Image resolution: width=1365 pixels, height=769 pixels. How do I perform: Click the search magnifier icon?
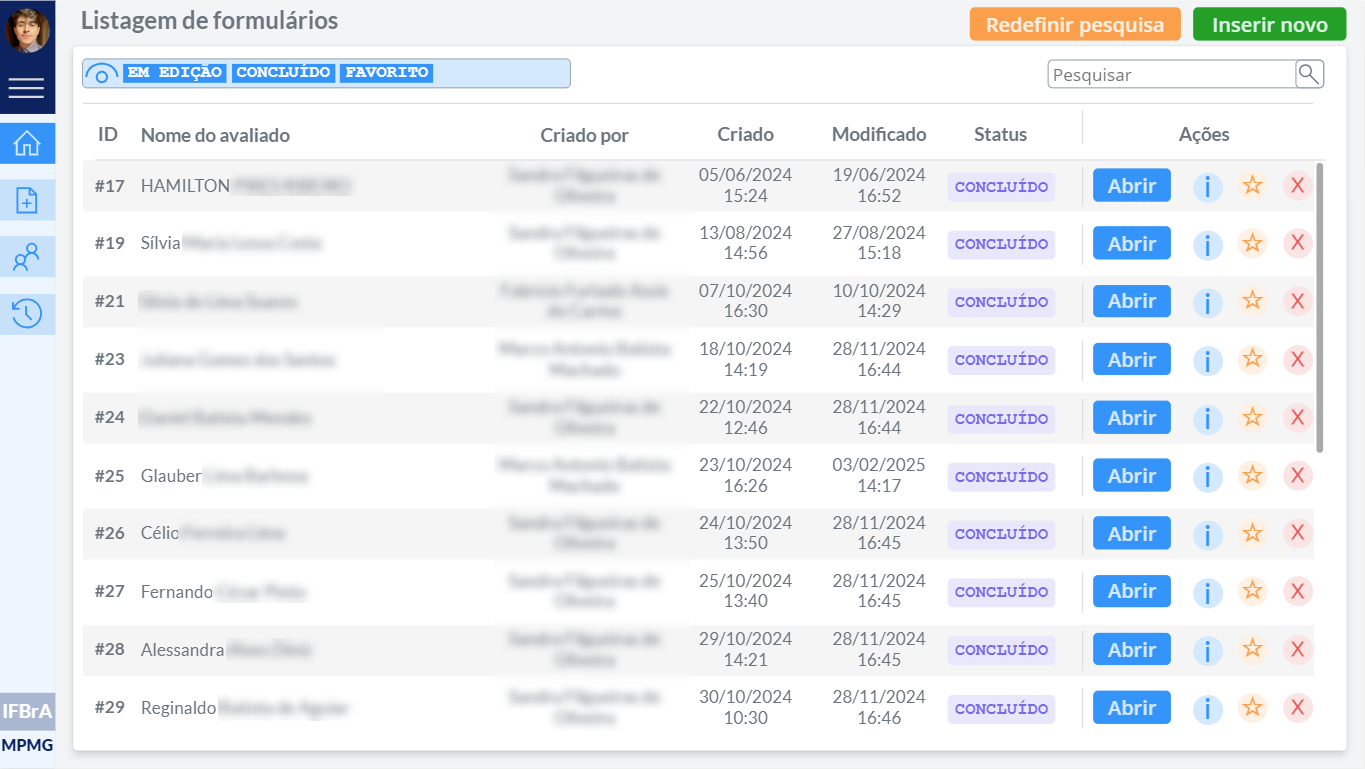[1309, 74]
